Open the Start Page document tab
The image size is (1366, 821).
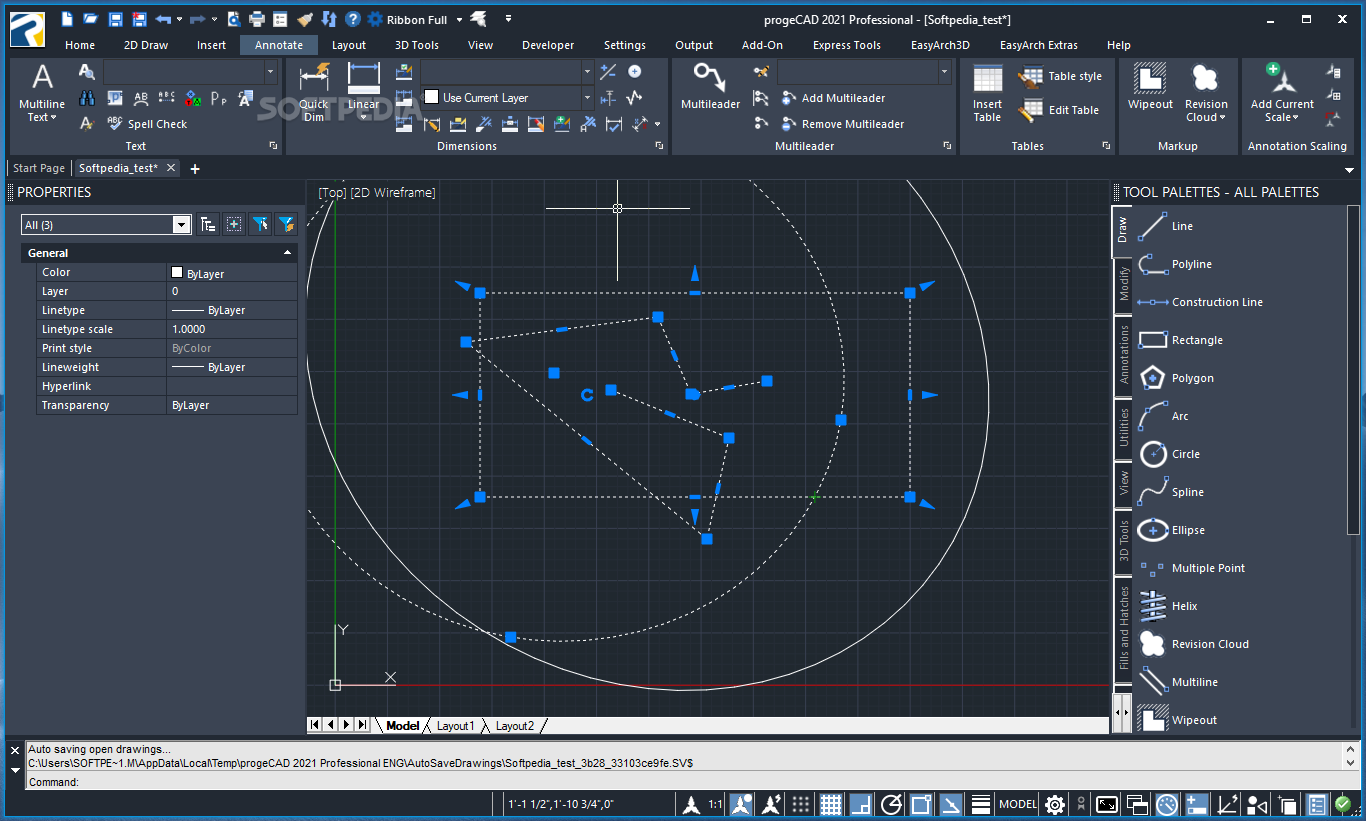(x=39, y=168)
